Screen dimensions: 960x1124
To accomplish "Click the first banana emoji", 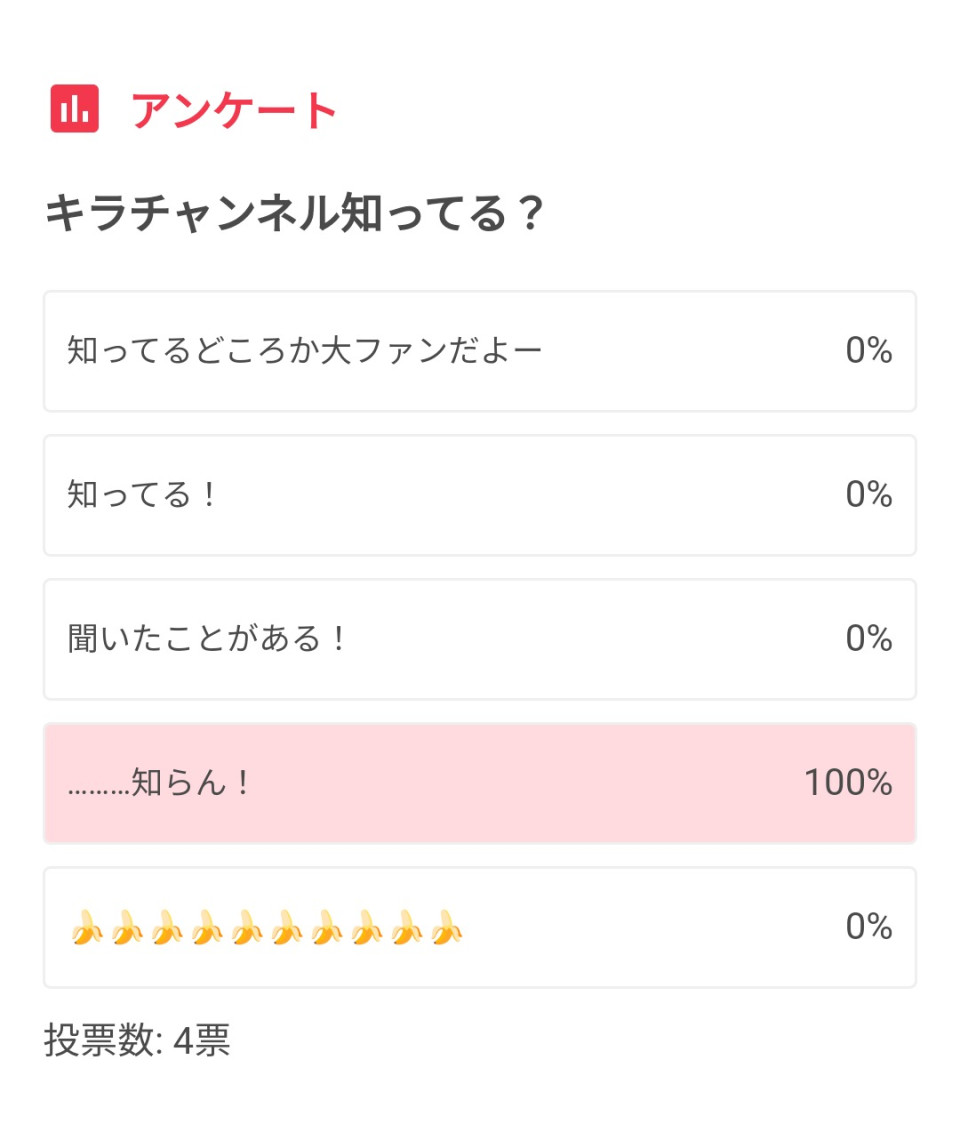I will pyautogui.click(x=87, y=927).
